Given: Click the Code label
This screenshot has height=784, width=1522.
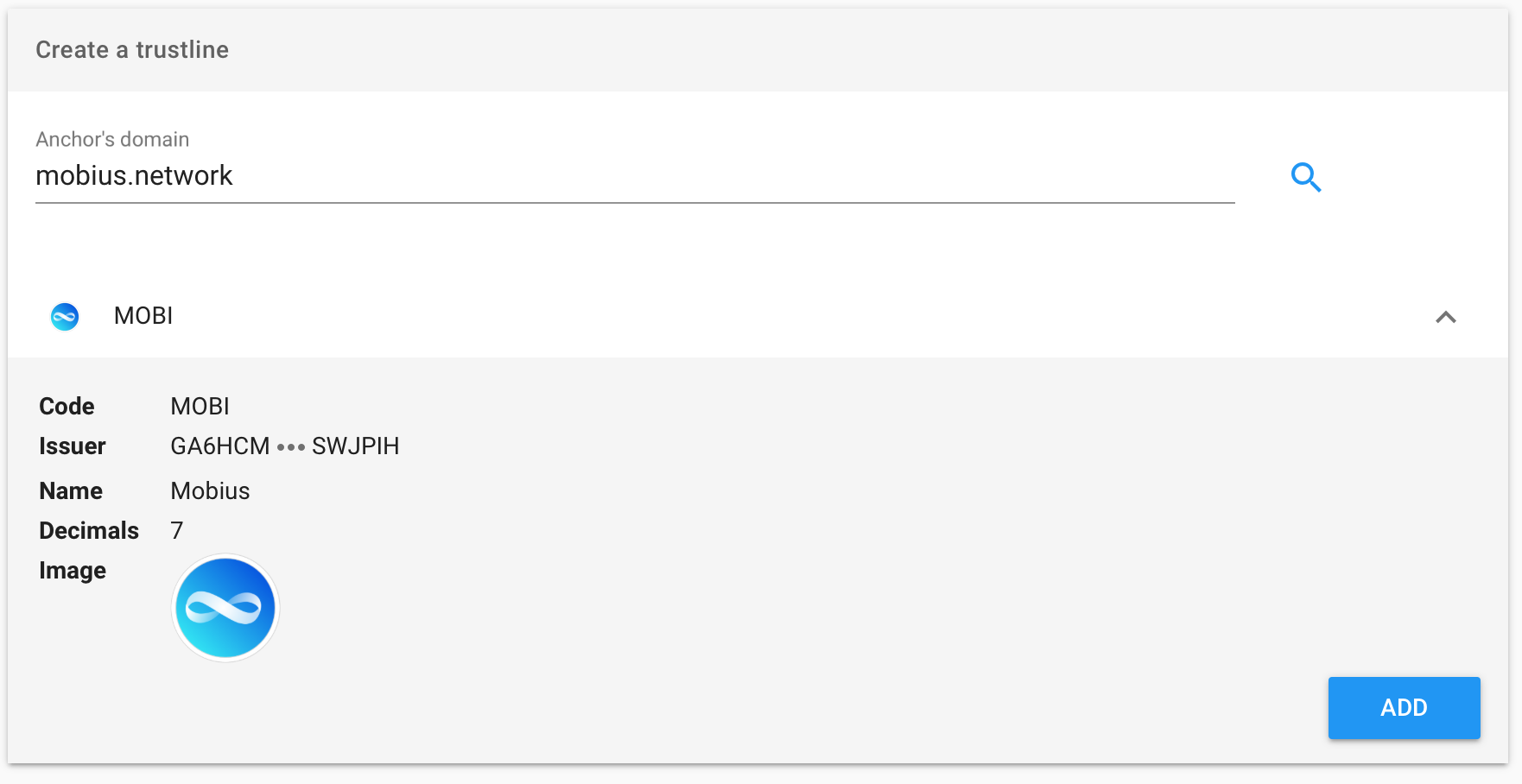Looking at the screenshot, I should [67, 407].
